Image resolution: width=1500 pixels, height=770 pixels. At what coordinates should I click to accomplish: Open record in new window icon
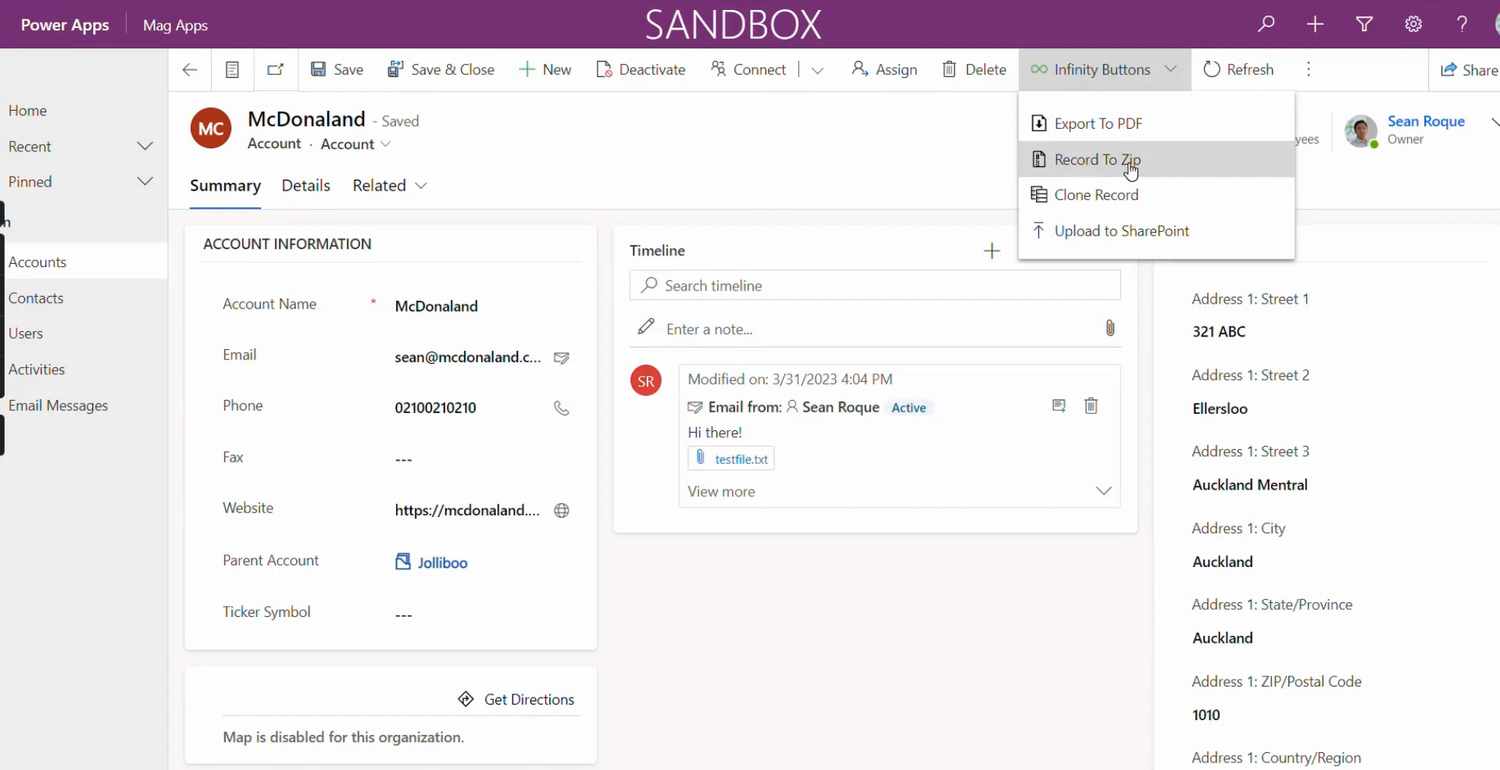[275, 70]
